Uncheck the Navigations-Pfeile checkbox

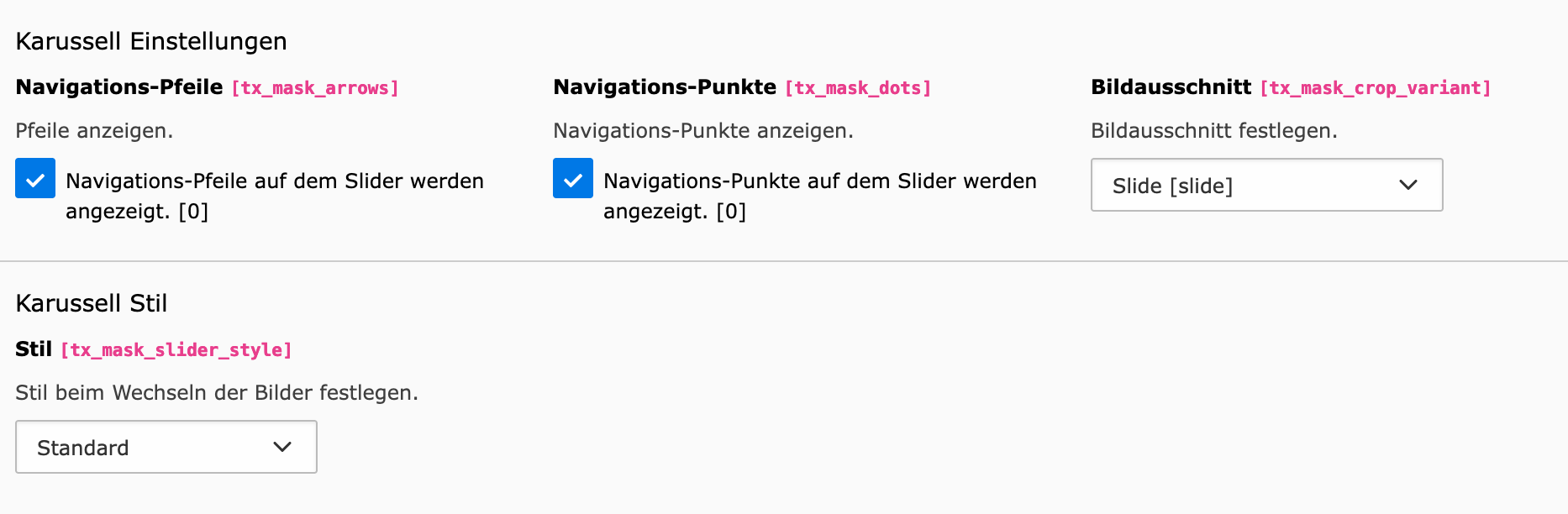pos(35,179)
